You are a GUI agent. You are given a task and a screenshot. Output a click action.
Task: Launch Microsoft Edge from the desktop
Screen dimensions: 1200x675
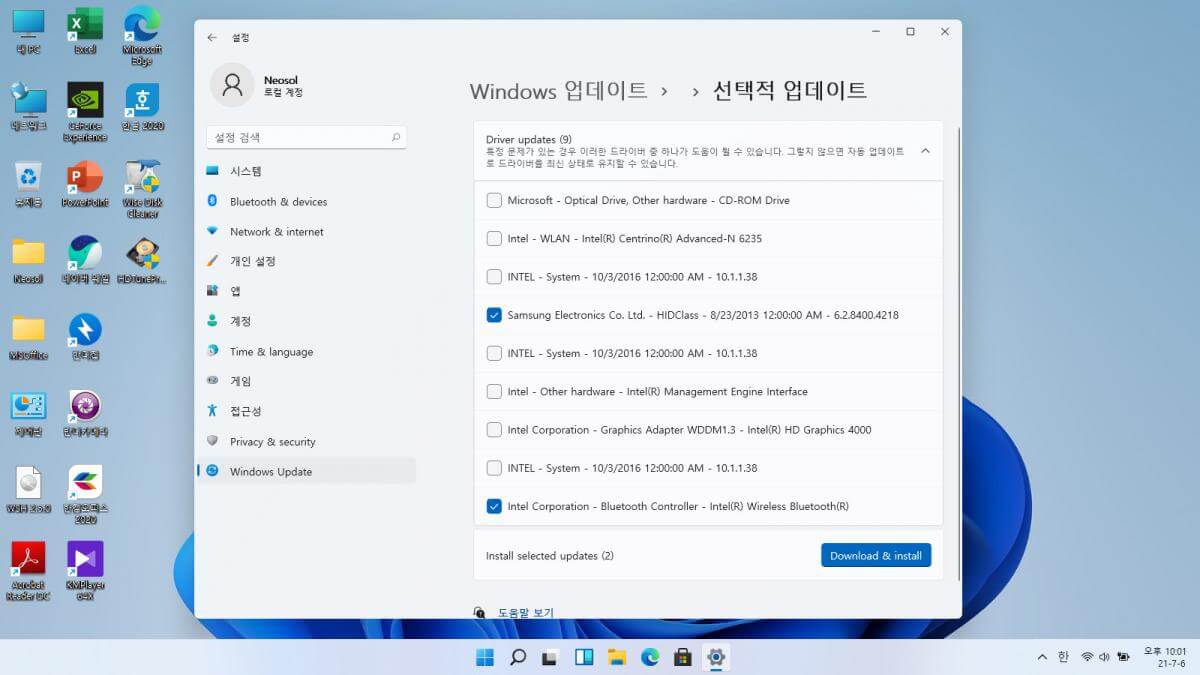142,35
